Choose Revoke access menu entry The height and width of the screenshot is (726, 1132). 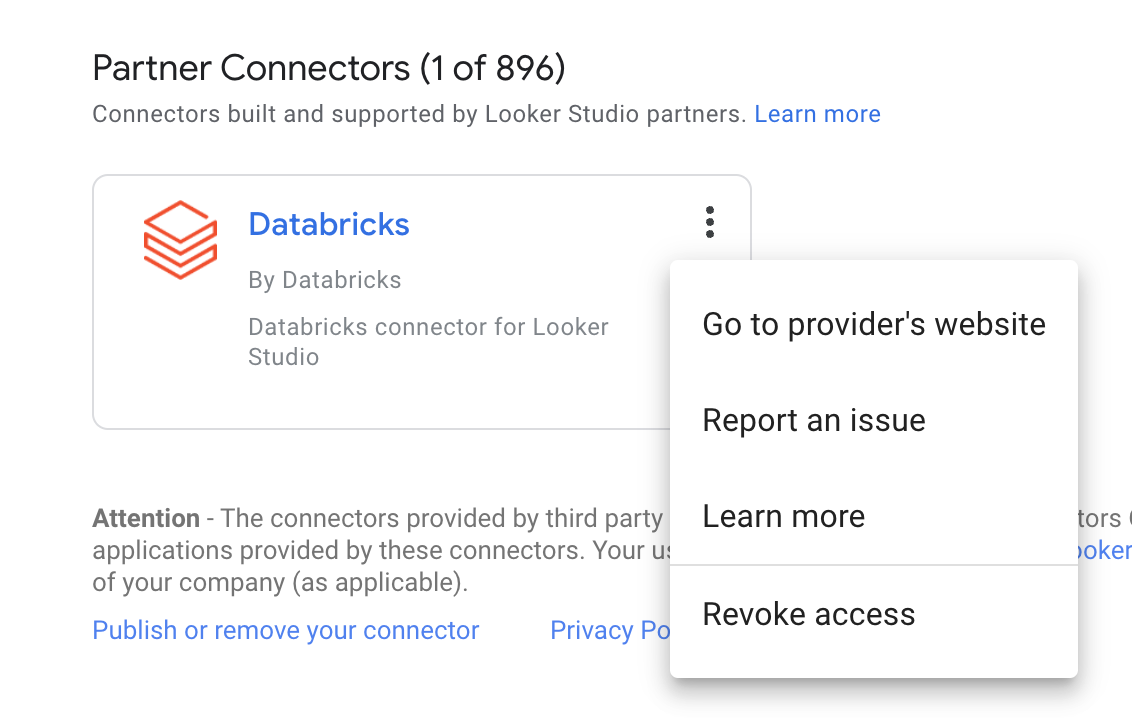pyautogui.click(x=809, y=613)
